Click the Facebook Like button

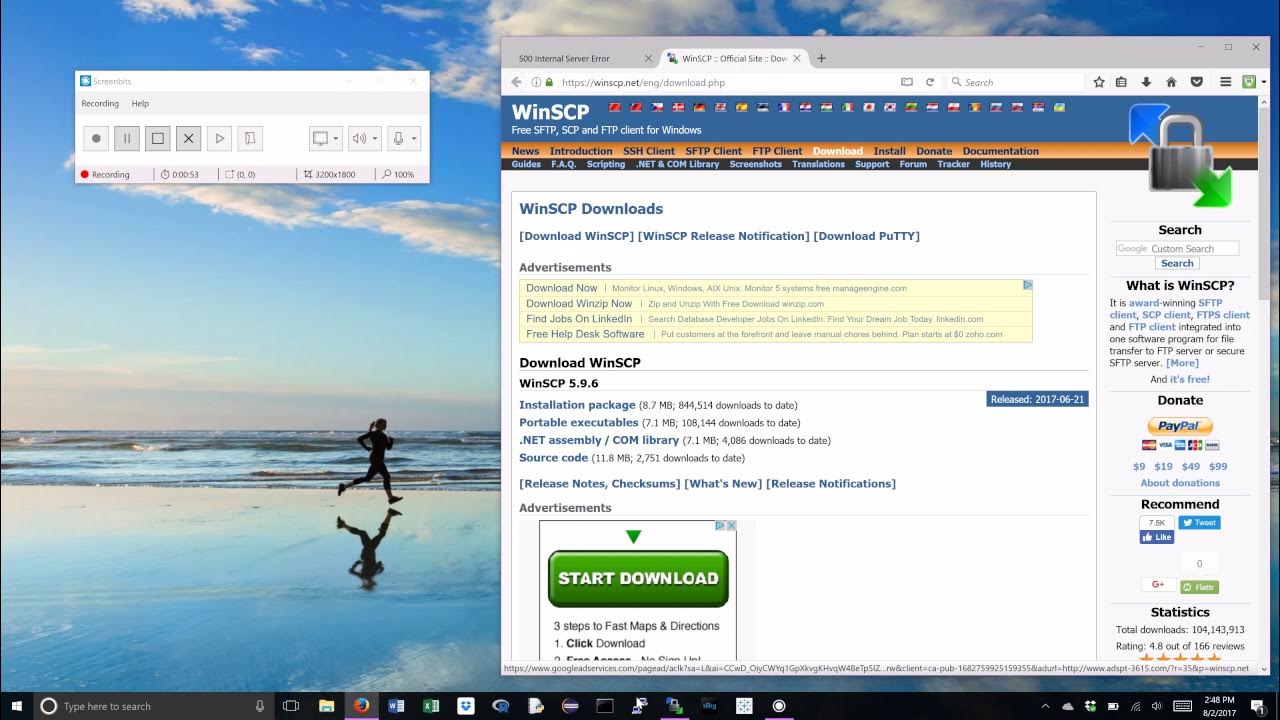coord(1156,537)
